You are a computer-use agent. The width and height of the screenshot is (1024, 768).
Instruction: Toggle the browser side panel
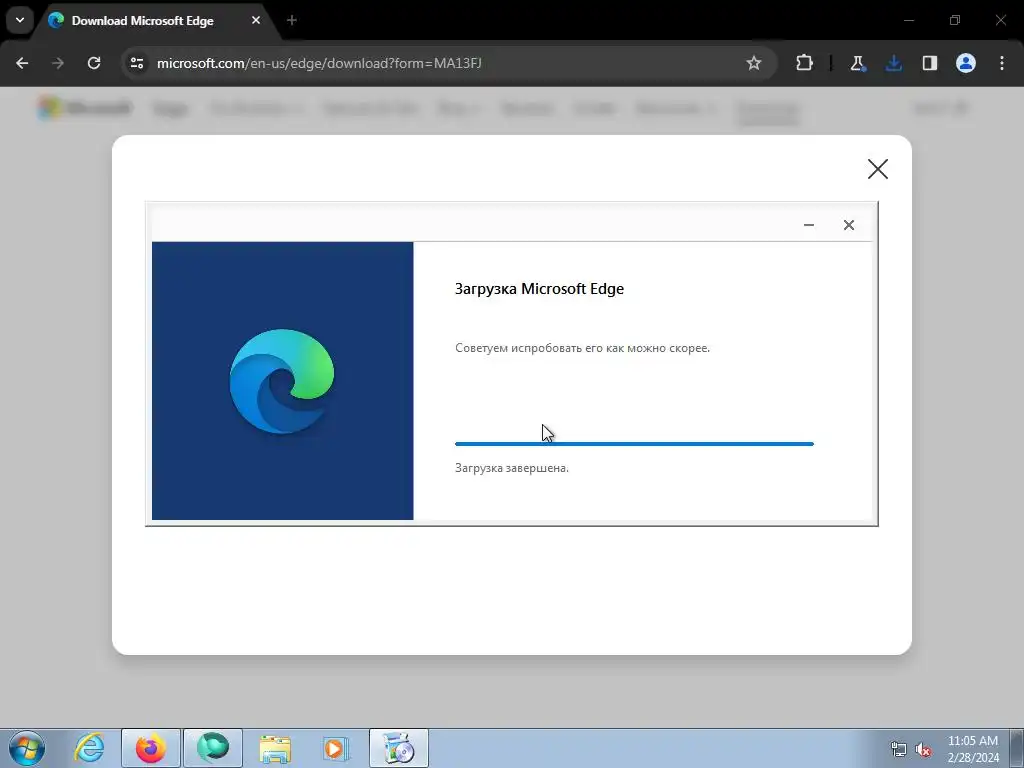coord(929,63)
